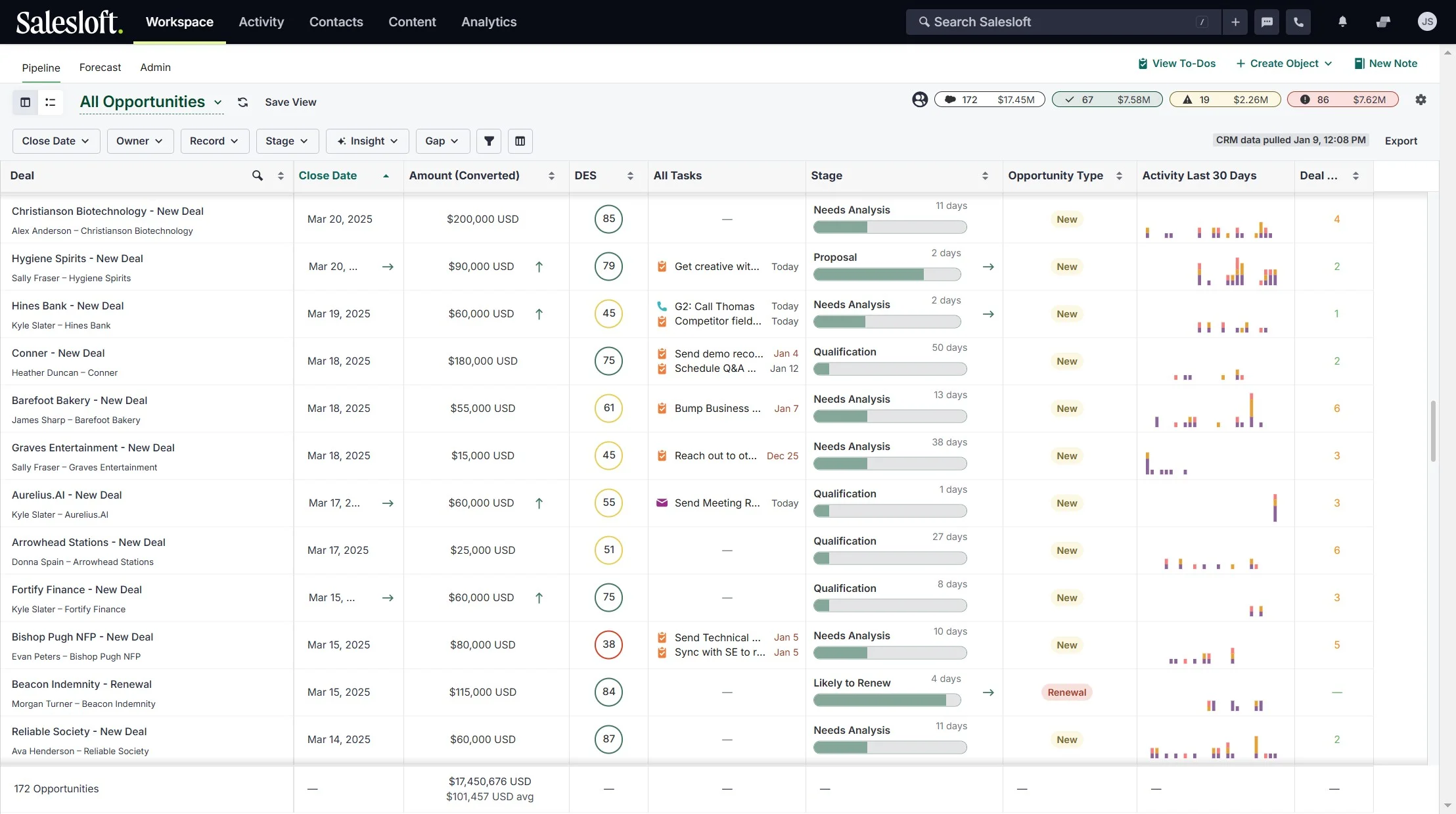Open the Activity nav tab
The width and height of the screenshot is (1456, 814).
[262, 22]
